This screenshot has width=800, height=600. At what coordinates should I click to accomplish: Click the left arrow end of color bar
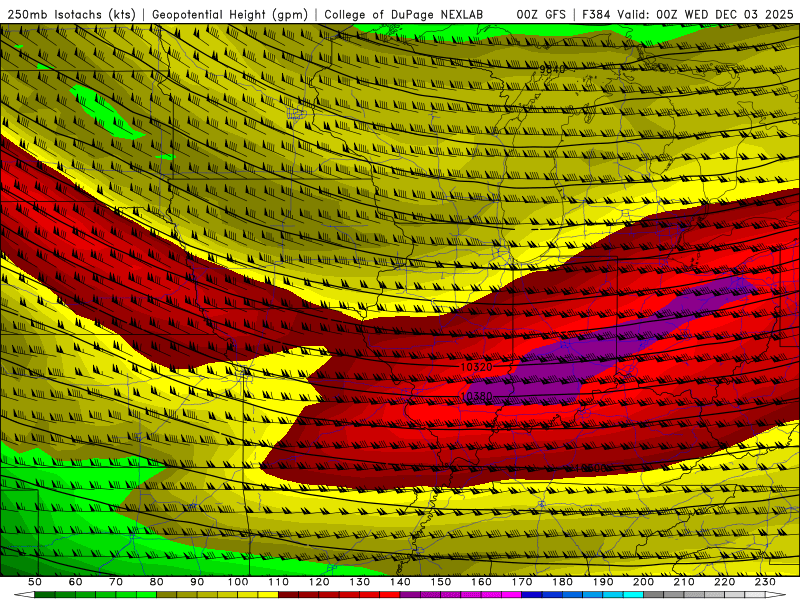pyautogui.click(x=24, y=595)
